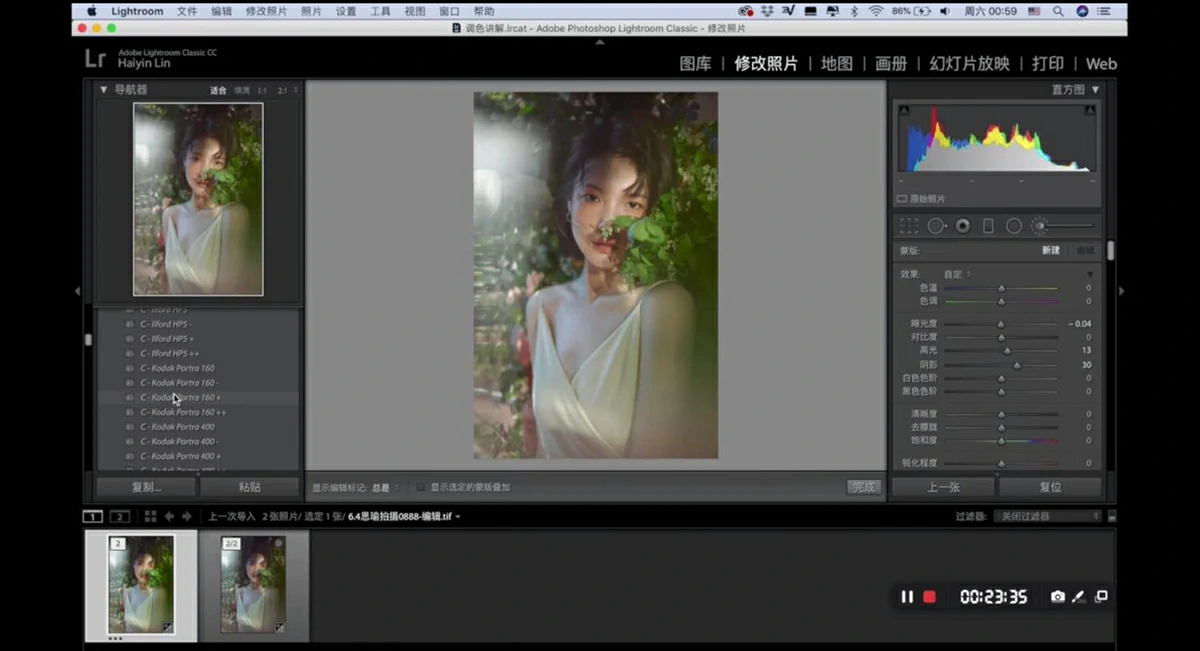Switch to the 打印 Print module
This screenshot has height=651, width=1200.
click(1048, 63)
